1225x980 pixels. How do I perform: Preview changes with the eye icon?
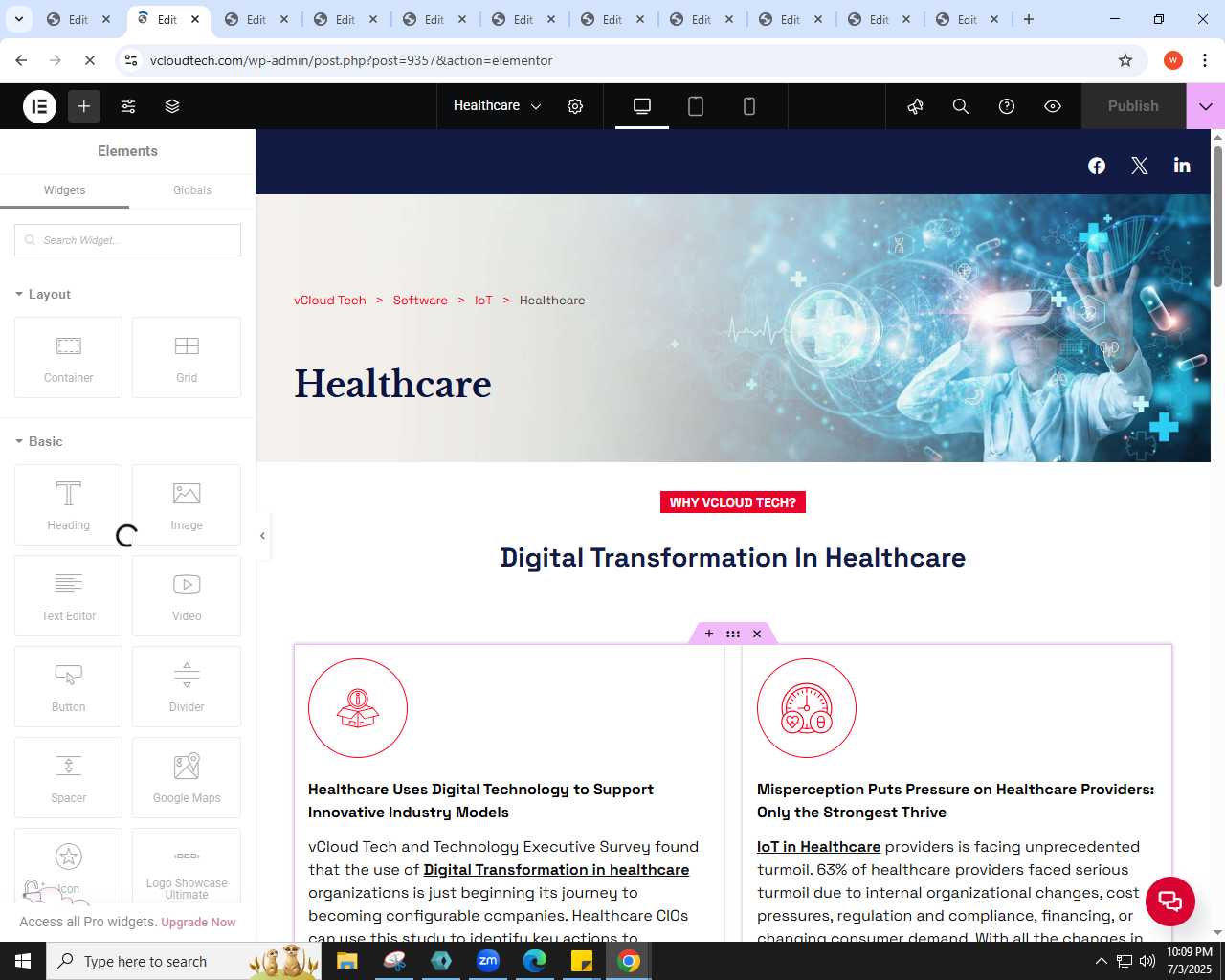coord(1053,106)
